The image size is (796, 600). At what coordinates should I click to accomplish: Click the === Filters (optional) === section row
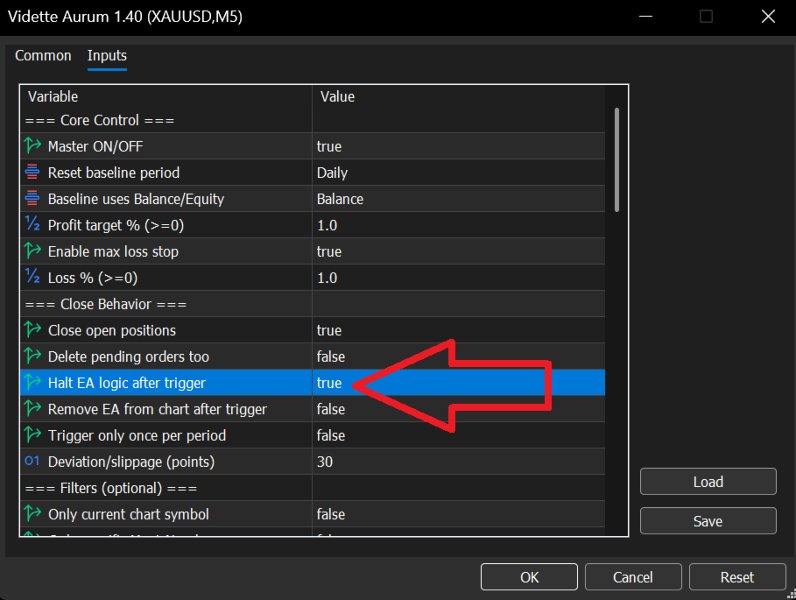point(312,488)
